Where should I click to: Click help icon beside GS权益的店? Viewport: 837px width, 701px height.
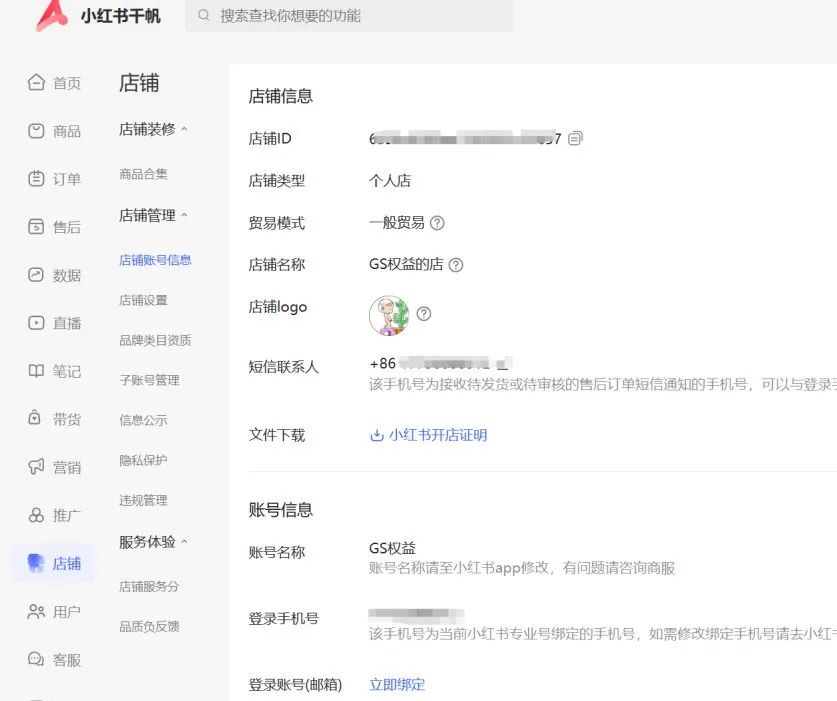tap(456, 265)
